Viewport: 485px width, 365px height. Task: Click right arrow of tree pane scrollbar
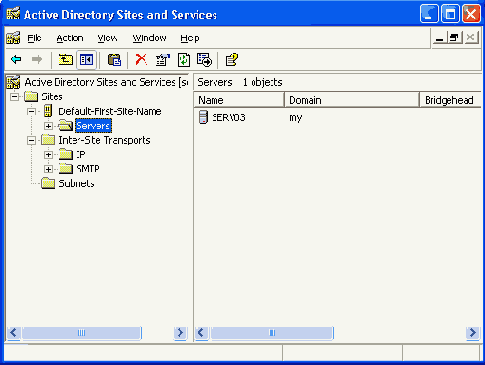point(180,333)
